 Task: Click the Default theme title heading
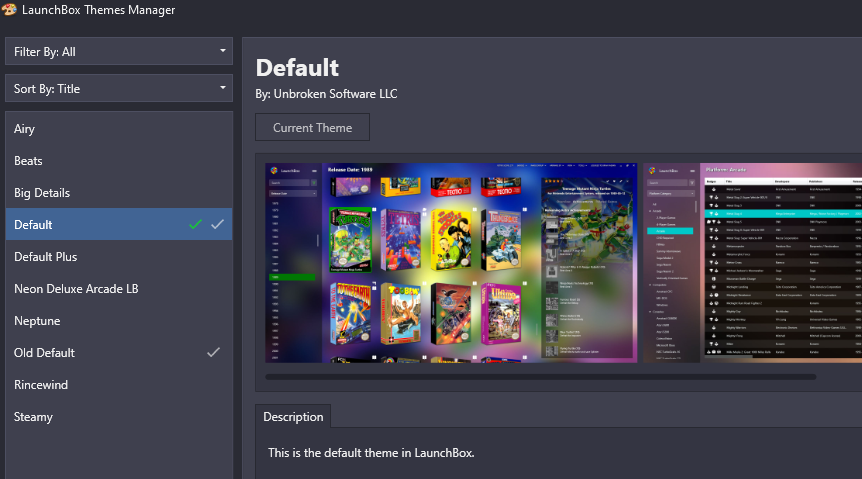pos(297,68)
